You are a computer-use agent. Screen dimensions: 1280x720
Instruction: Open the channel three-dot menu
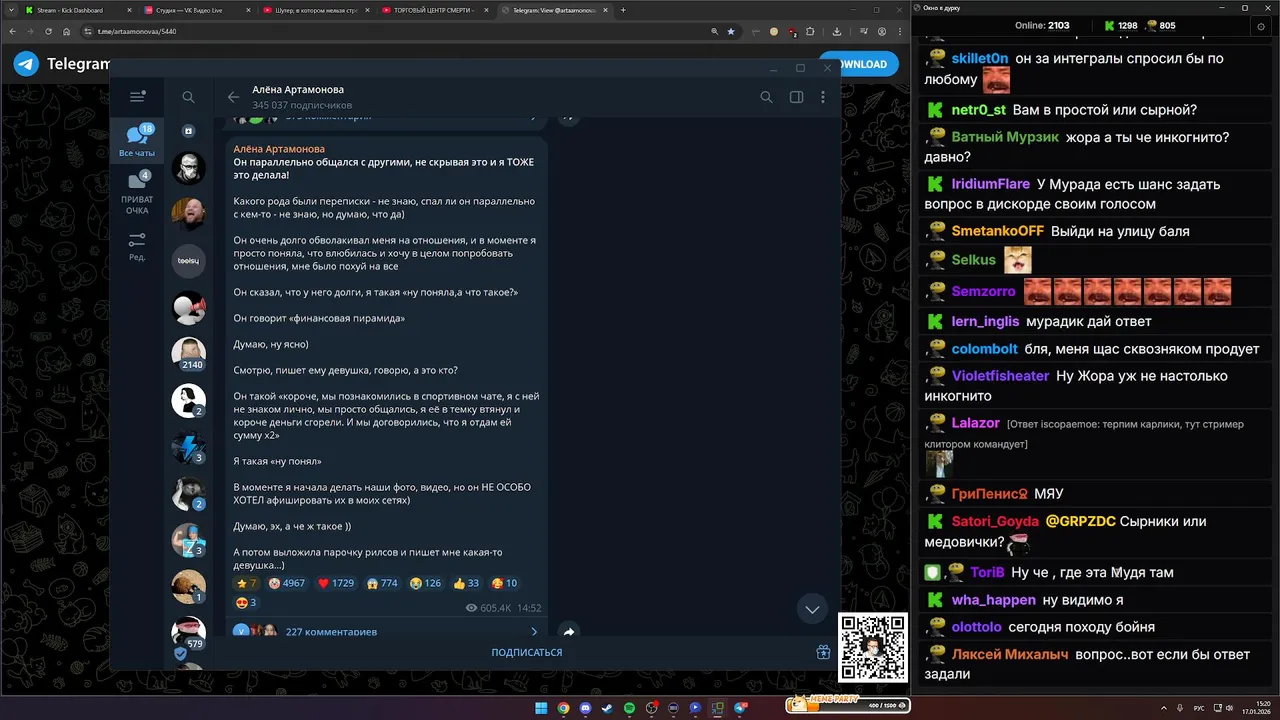click(x=823, y=97)
